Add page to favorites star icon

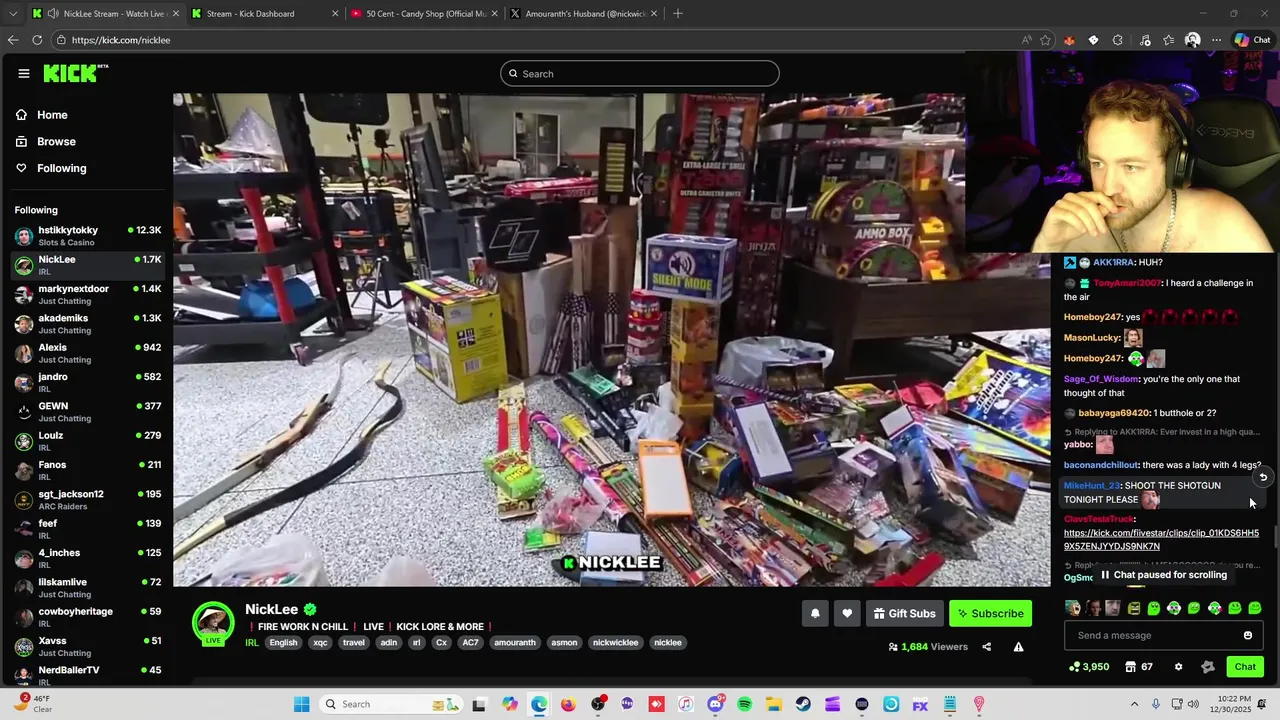click(1045, 40)
